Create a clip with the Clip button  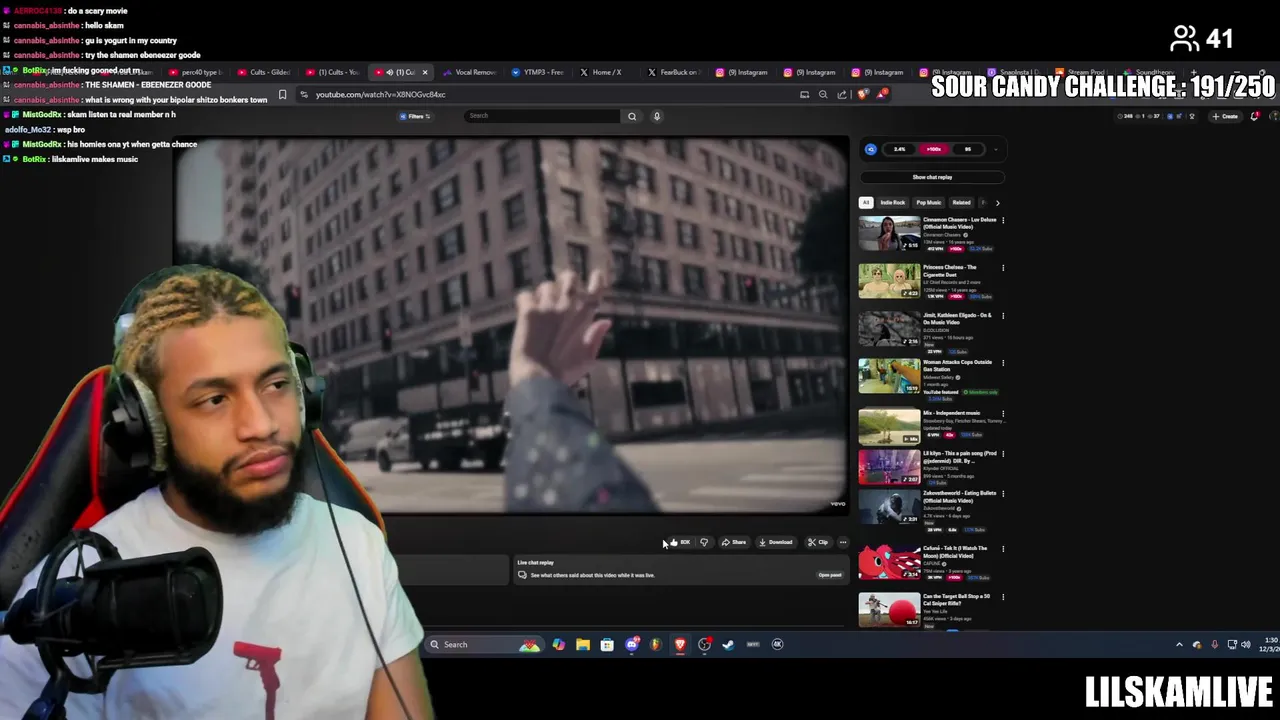click(x=818, y=542)
